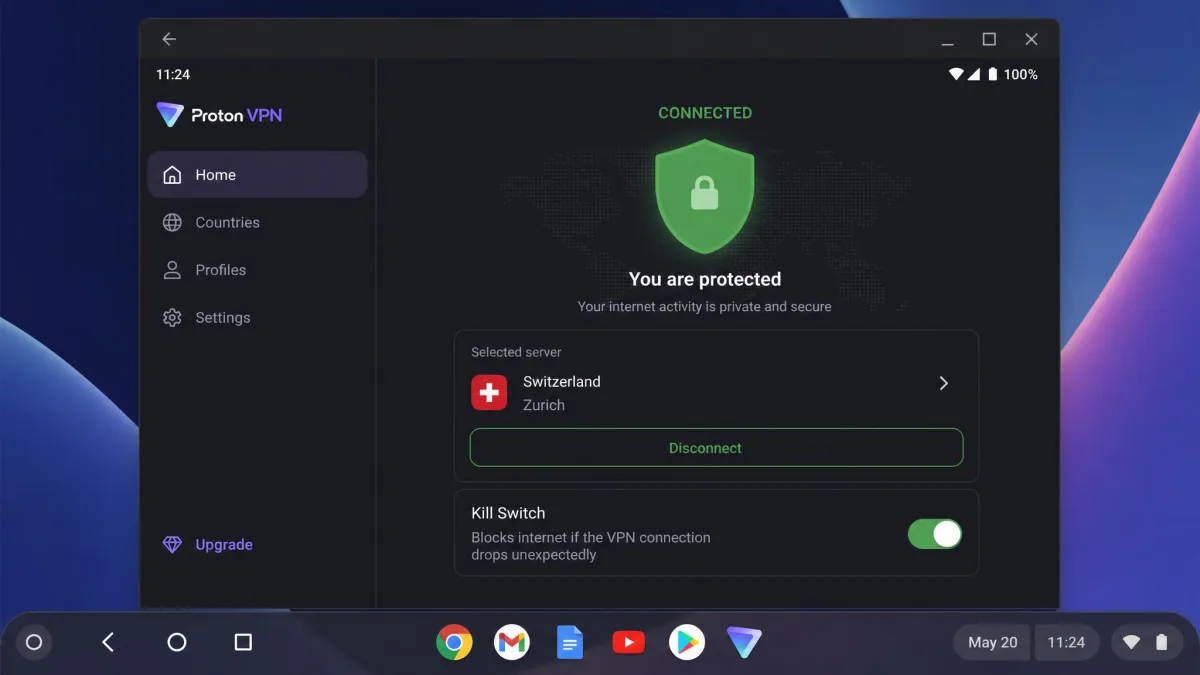Click the person icon beside Profiles
The image size is (1200, 675).
[x=172, y=270]
